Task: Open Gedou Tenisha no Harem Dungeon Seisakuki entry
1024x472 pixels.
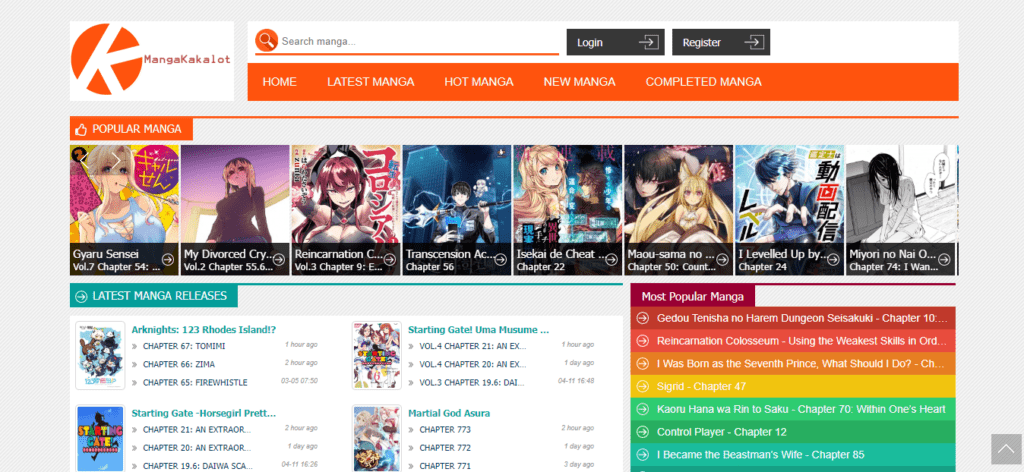Action: tap(802, 318)
